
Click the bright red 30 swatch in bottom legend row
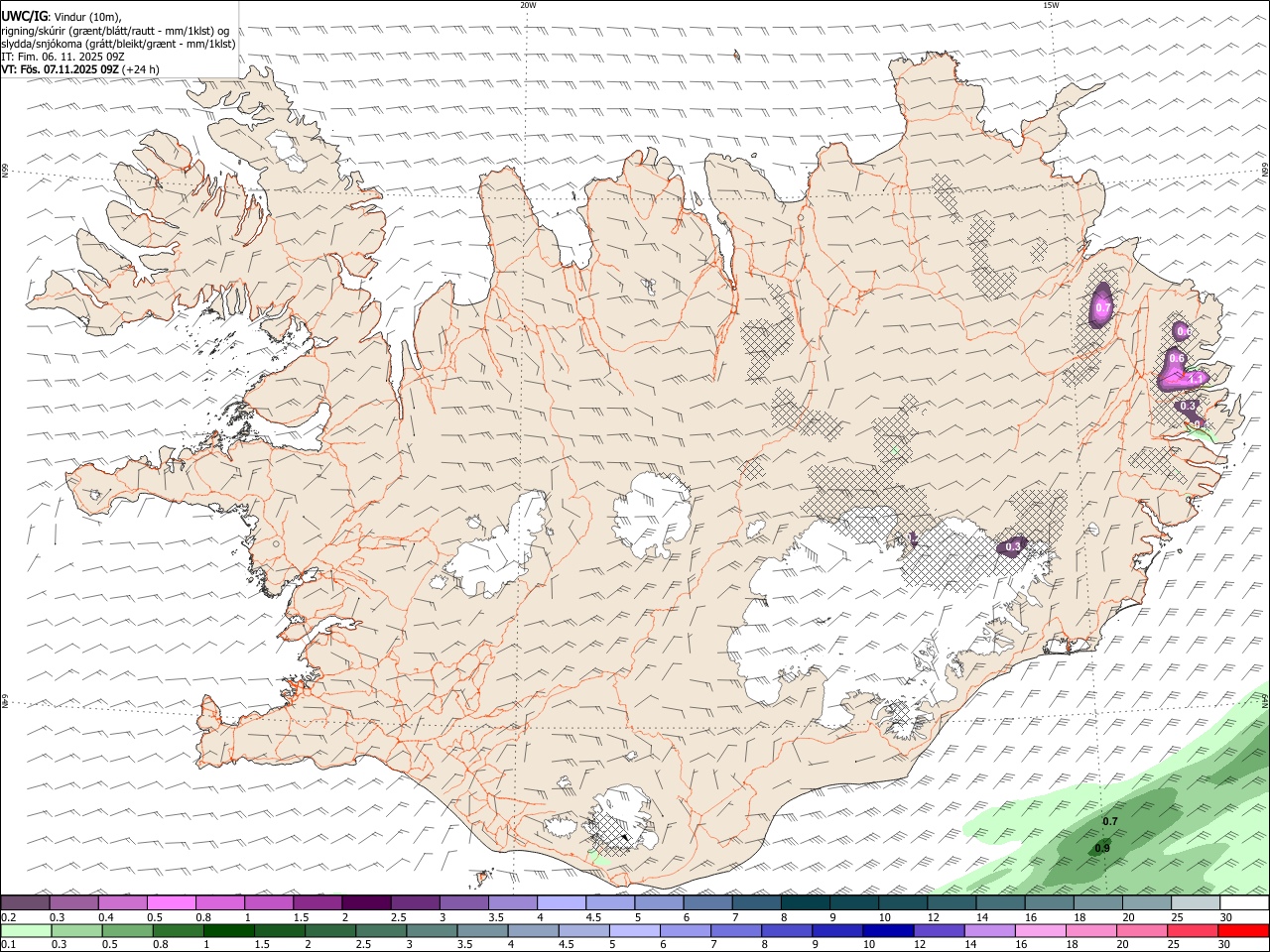tap(1243, 930)
